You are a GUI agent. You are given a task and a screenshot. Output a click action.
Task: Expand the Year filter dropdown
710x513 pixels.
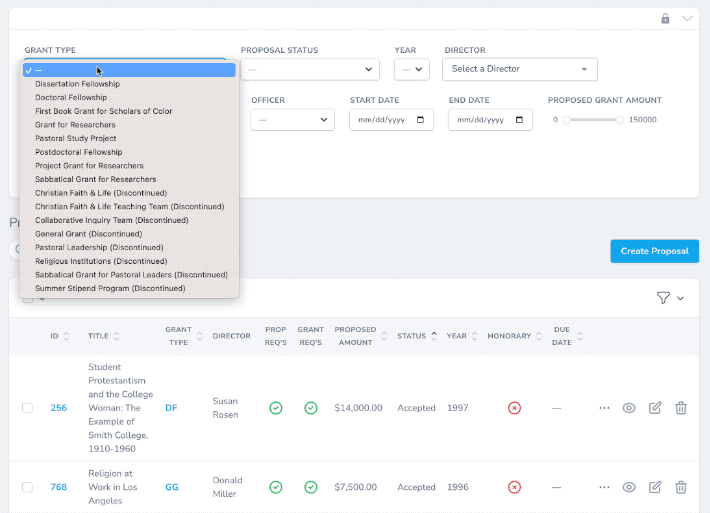click(x=412, y=69)
